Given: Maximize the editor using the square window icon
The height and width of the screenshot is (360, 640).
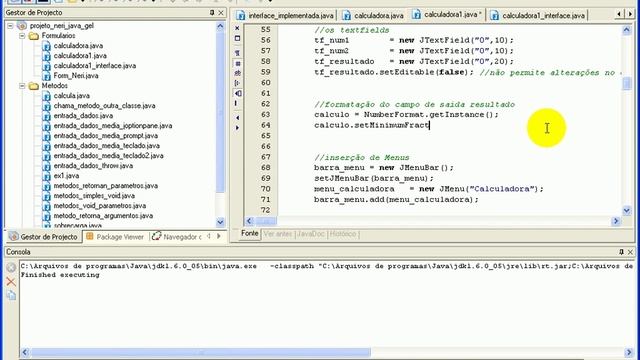Looking at the screenshot, I should pos(237,38).
